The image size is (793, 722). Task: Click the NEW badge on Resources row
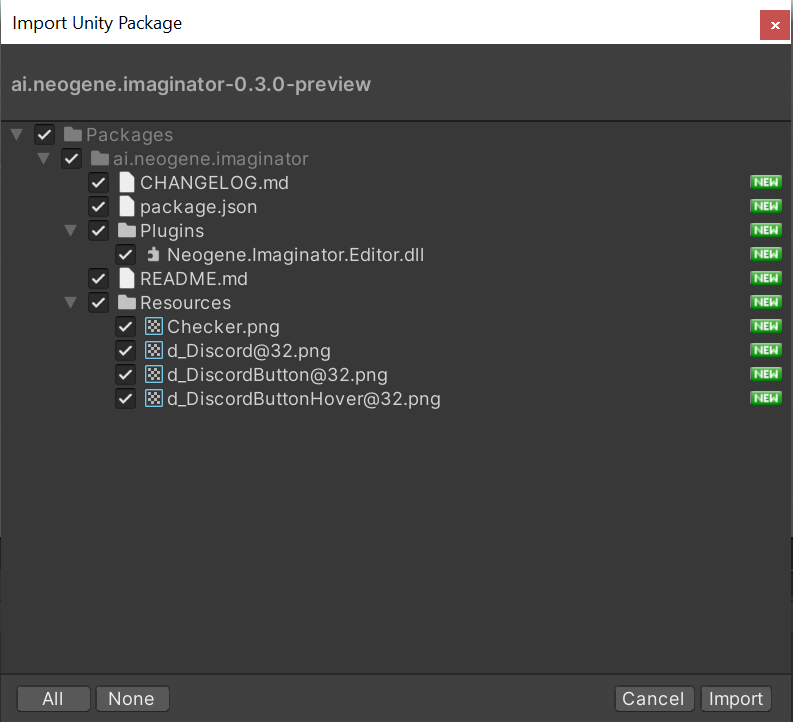766,302
